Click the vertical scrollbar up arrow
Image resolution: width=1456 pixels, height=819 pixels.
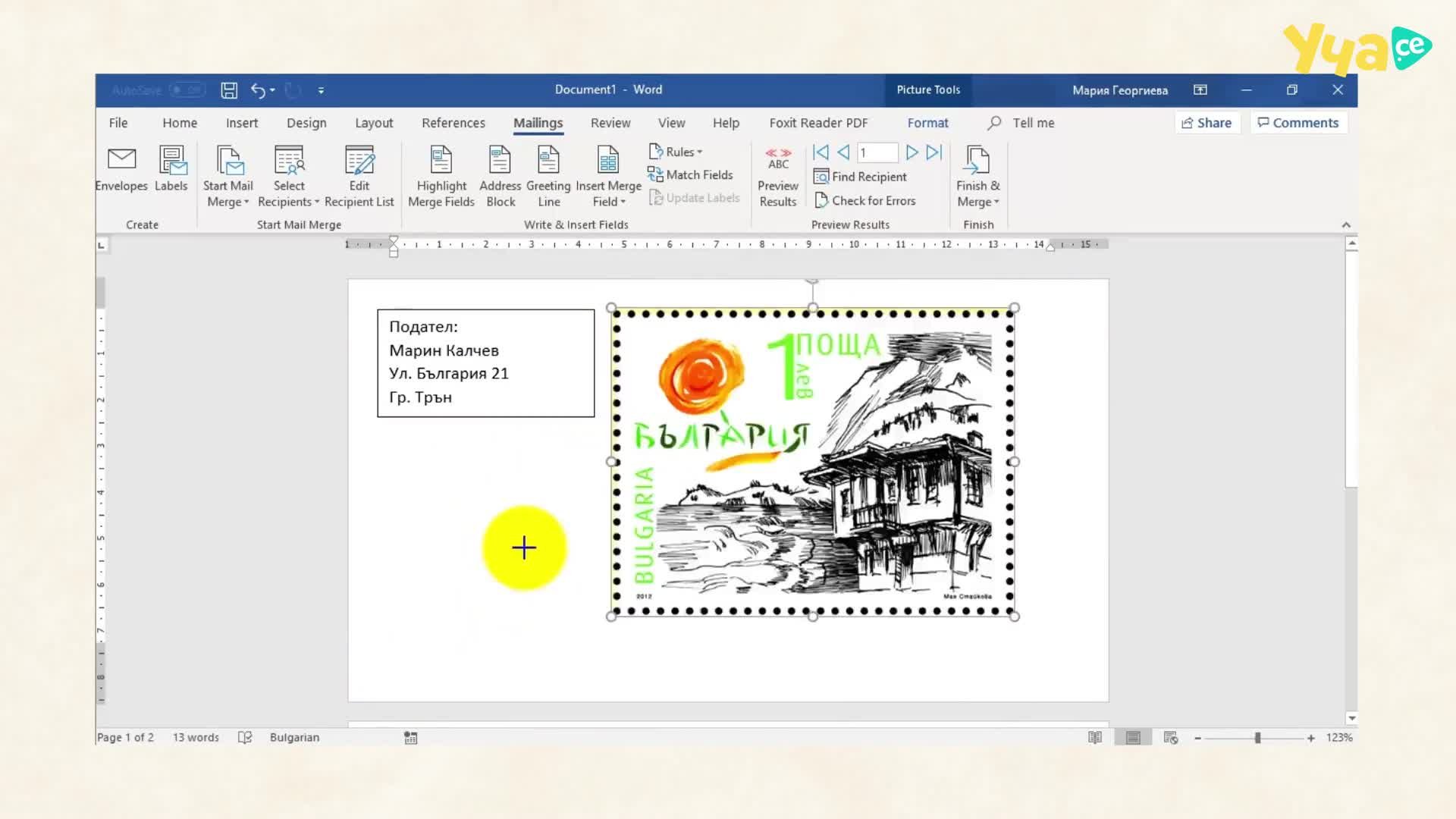(x=1351, y=243)
